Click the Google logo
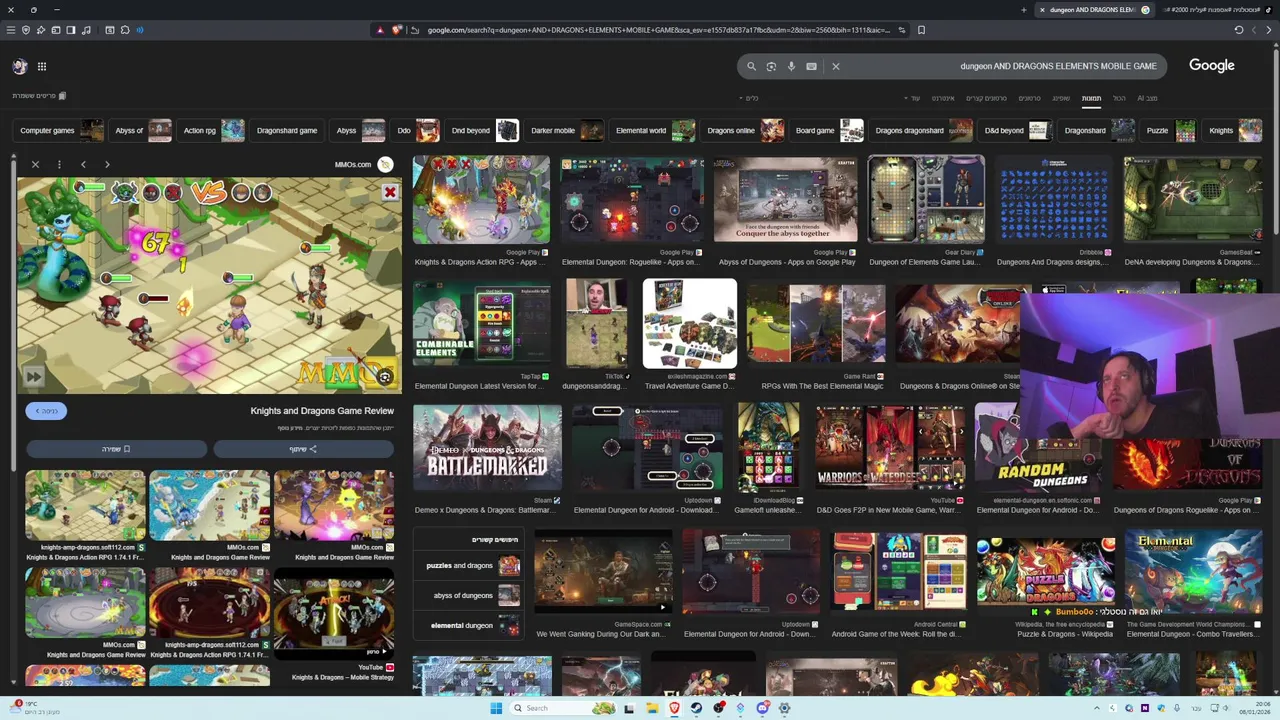 (1211, 65)
